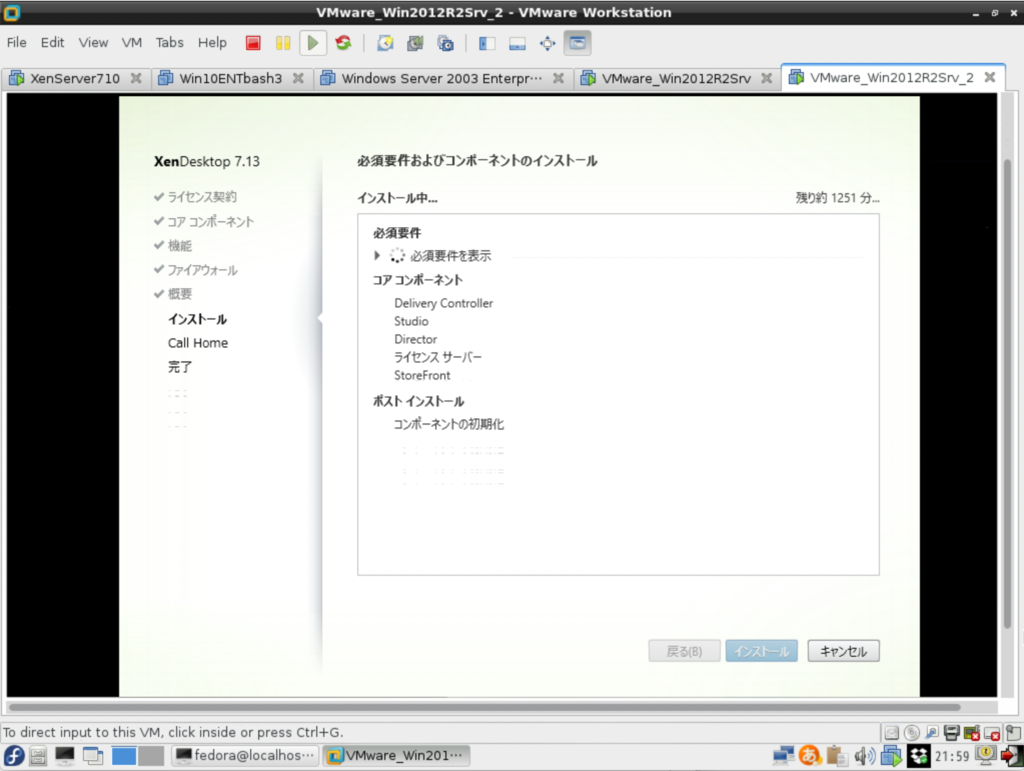The image size is (1024, 771).
Task: Click the VMware_Win201 taskbar button
Action: (x=397, y=756)
